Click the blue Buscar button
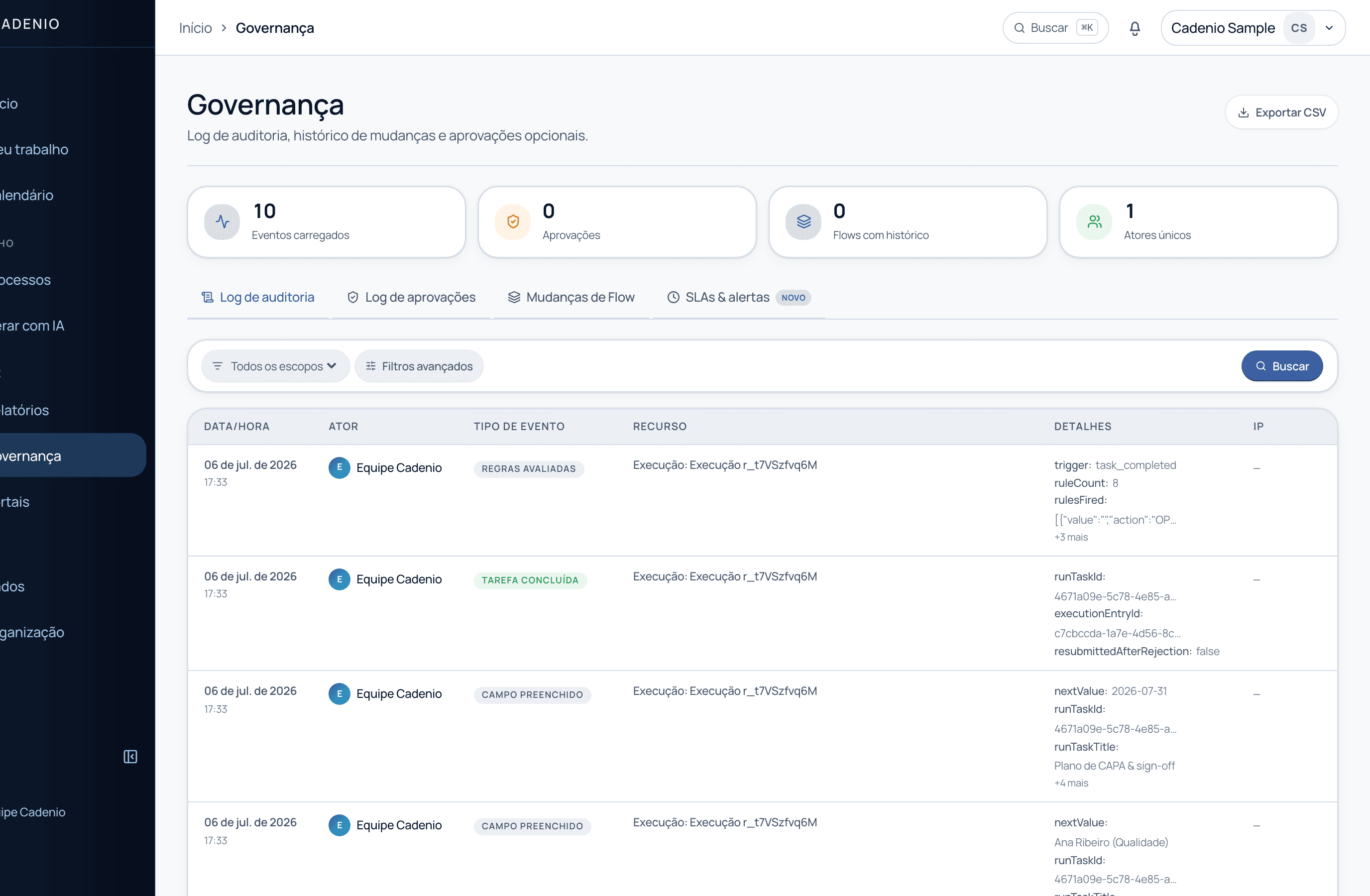 (x=1282, y=366)
